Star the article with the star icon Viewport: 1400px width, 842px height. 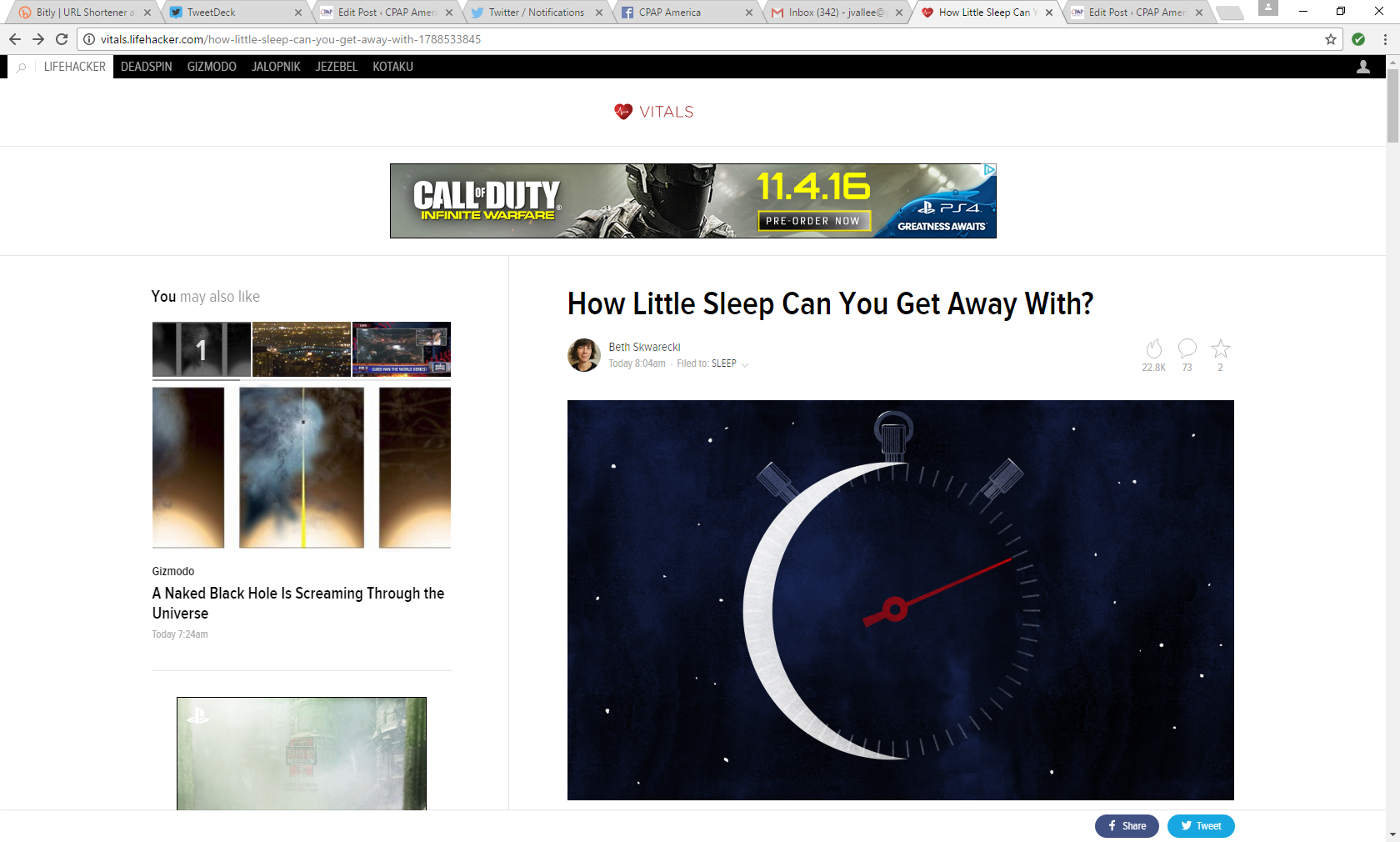[1220, 348]
